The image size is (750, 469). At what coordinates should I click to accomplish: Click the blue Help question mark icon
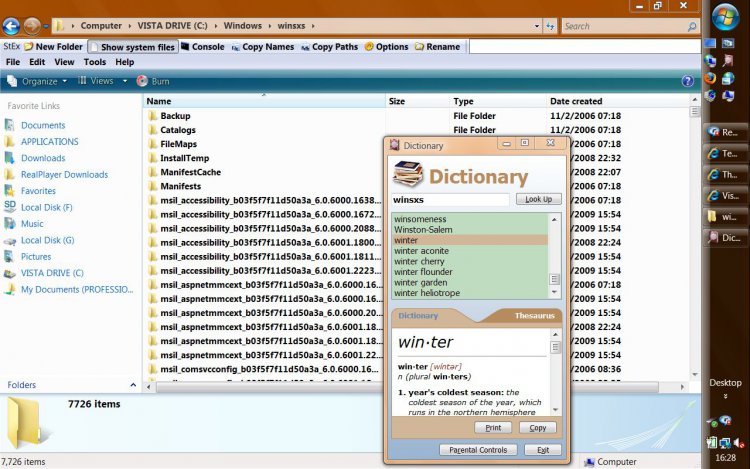pyautogui.click(x=687, y=81)
